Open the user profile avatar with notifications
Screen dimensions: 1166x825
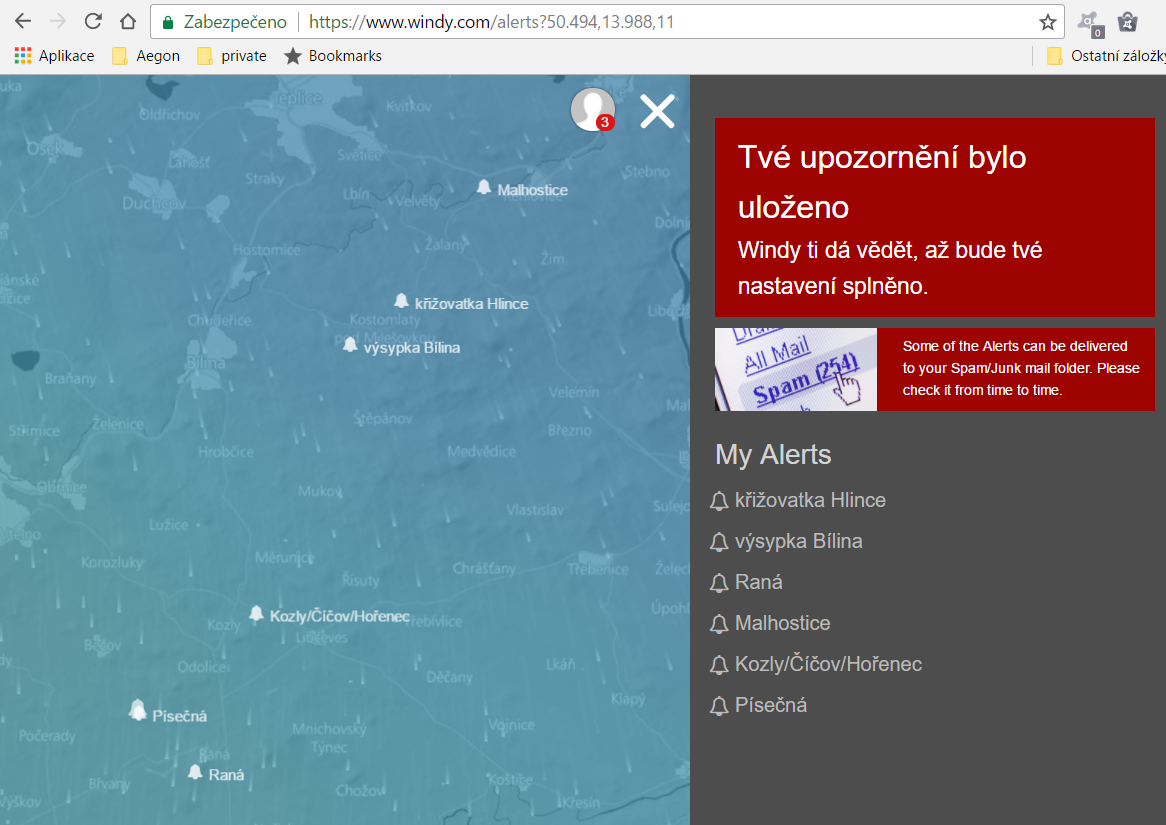tap(592, 109)
